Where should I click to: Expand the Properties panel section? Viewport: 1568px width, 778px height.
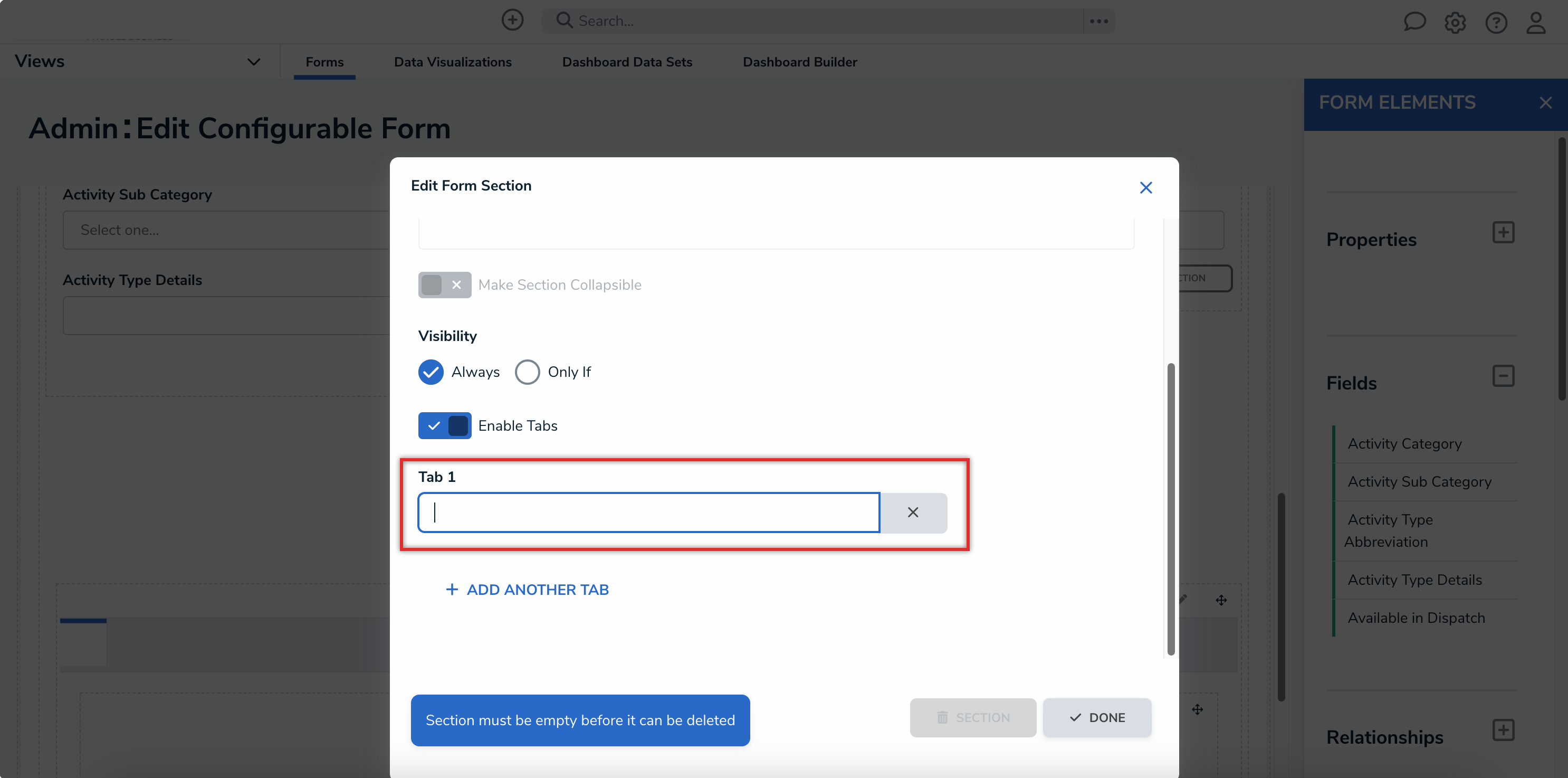1503,233
